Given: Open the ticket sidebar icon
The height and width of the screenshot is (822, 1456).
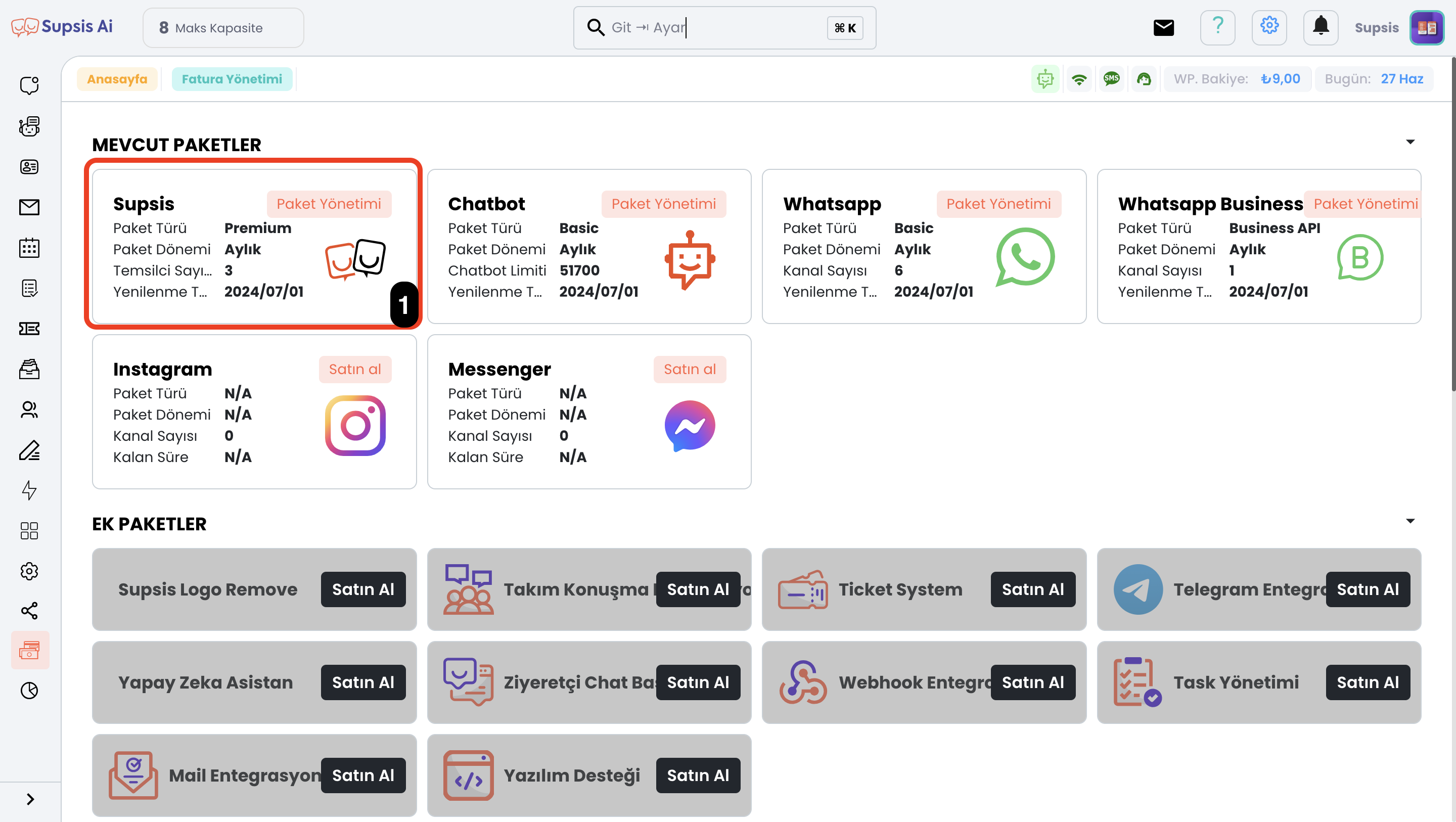Looking at the screenshot, I should (x=29, y=329).
